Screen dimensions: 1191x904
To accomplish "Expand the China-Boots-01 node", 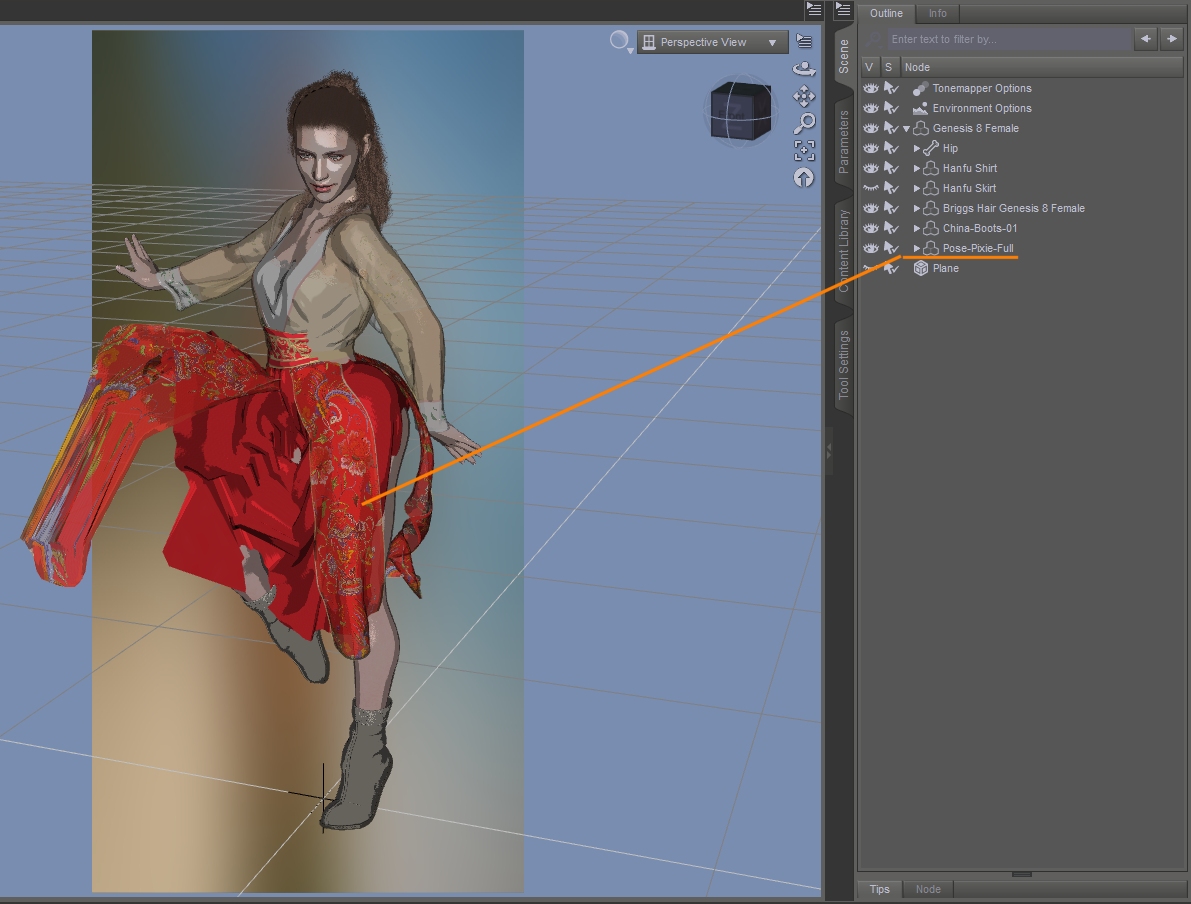I will coord(917,229).
